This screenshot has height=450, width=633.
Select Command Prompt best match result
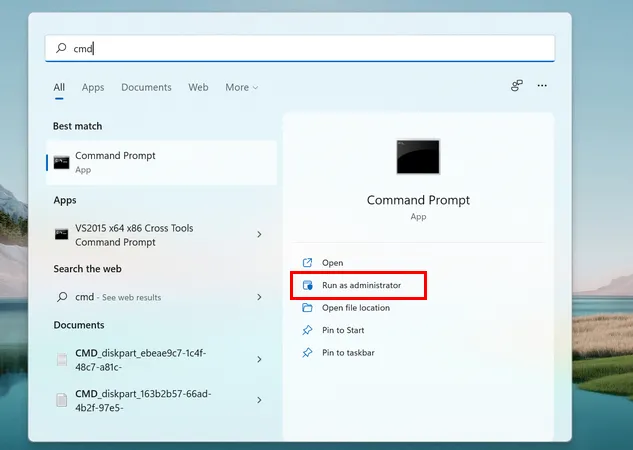coord(160,162)
